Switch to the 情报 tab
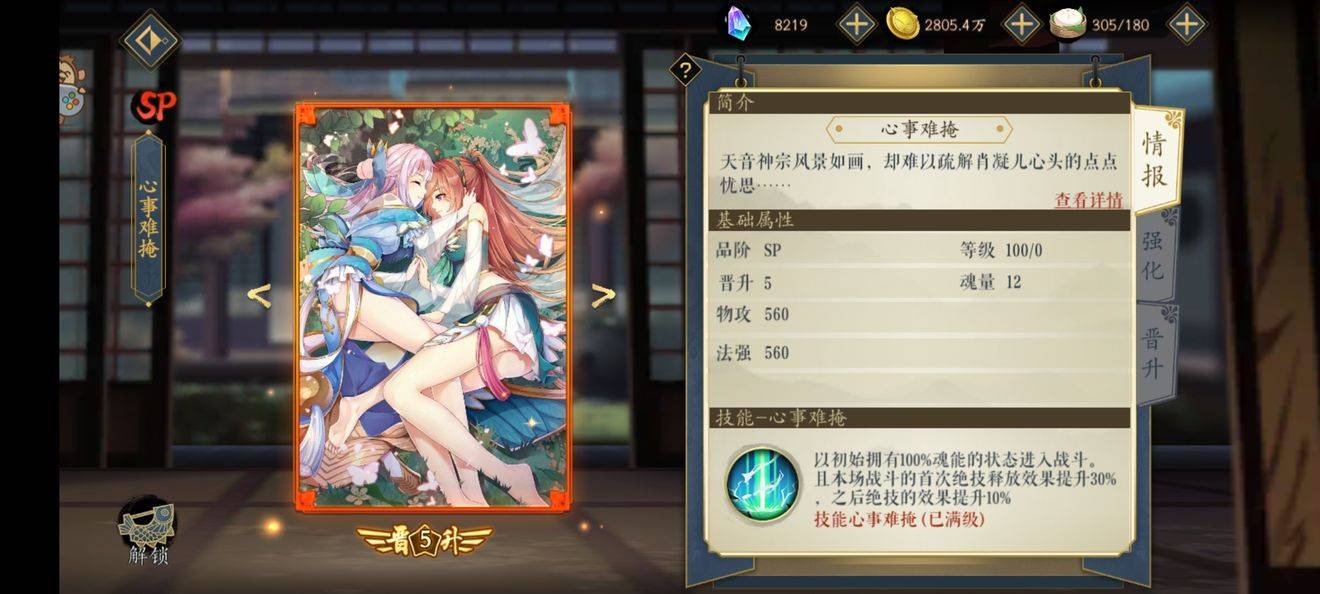Screen dimensions: 1320x594 (x=1155, y=158)
